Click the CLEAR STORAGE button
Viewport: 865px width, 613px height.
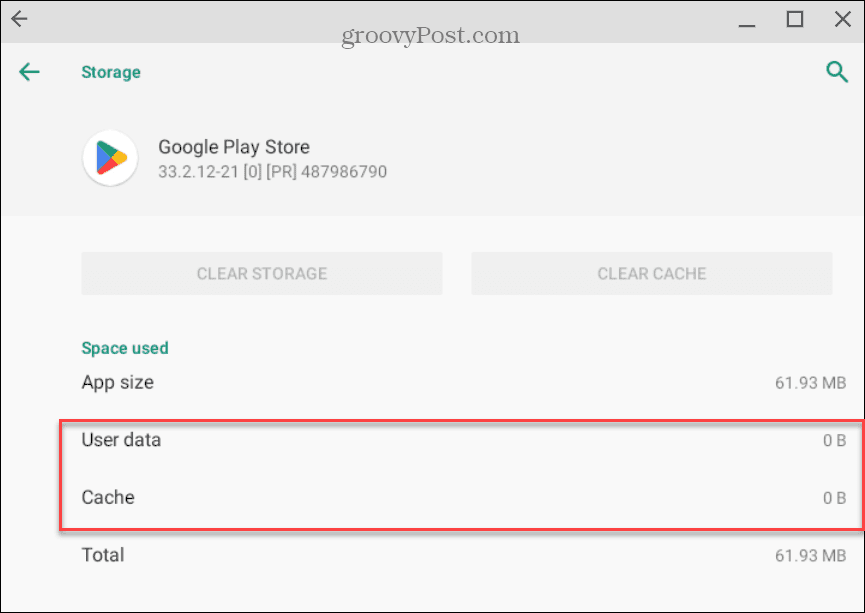(x=262, y=274)
